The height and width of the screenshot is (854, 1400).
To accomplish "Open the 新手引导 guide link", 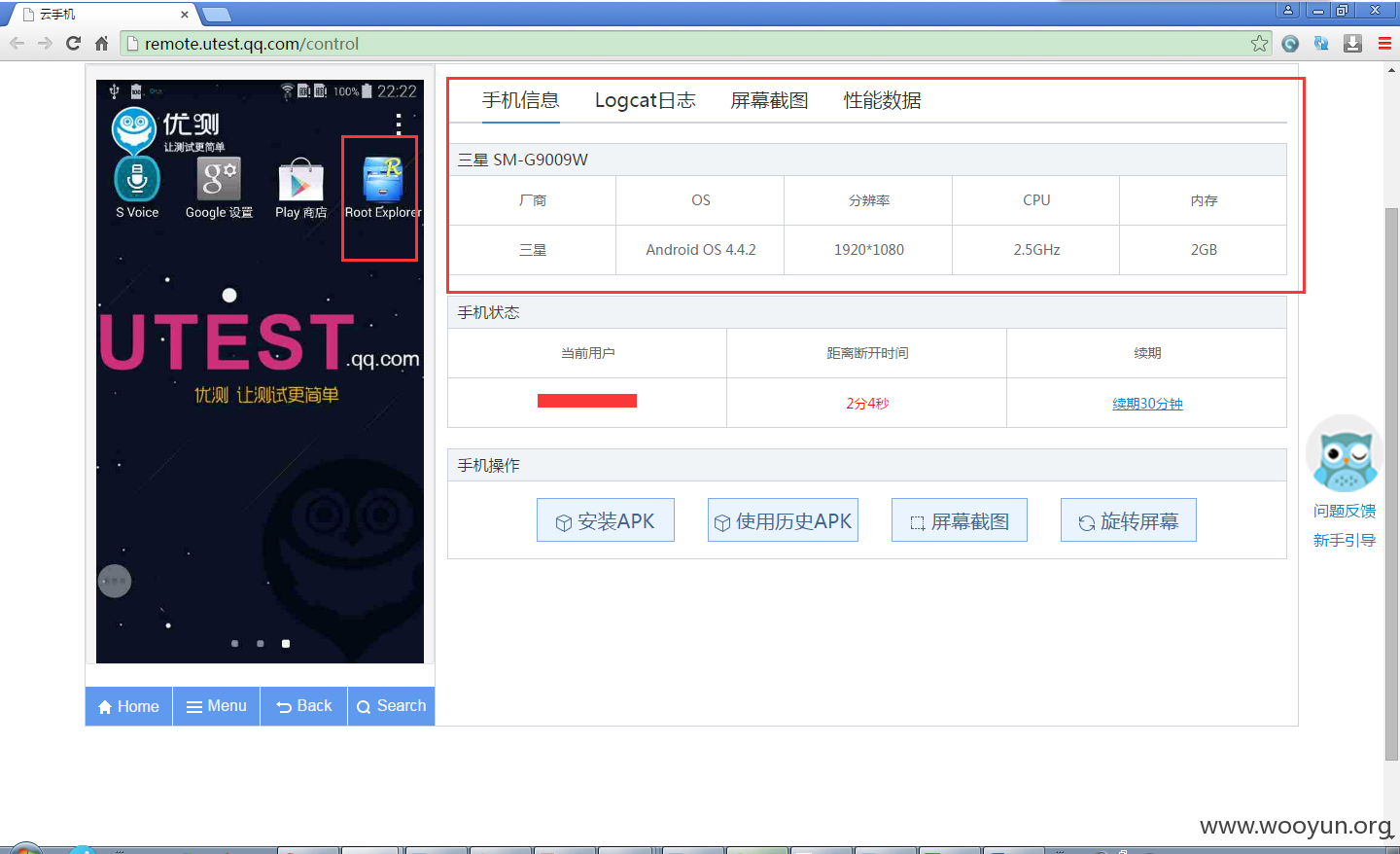I will tap(1345, 540).
